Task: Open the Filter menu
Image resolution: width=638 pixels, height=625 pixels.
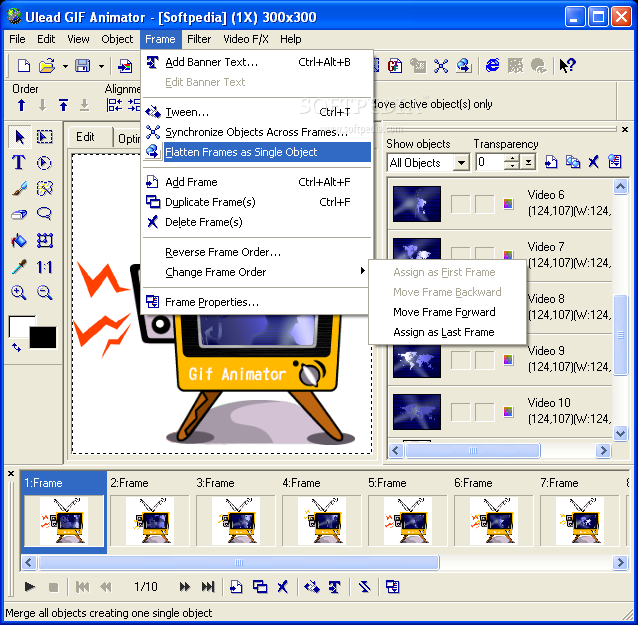Action: pos(199,39)
